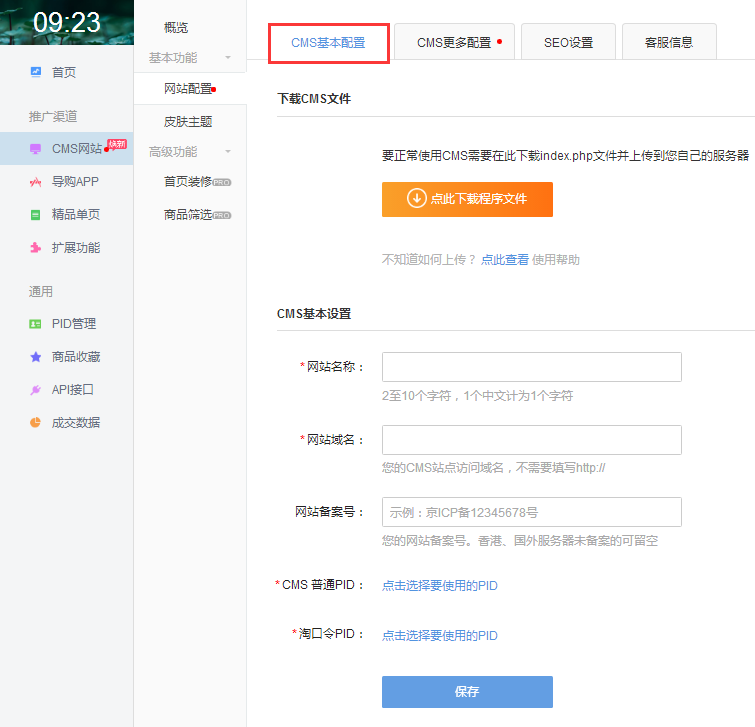
Task: Open the SEO设置 tab
Action: pyautogui.click(x=568, y=43)
